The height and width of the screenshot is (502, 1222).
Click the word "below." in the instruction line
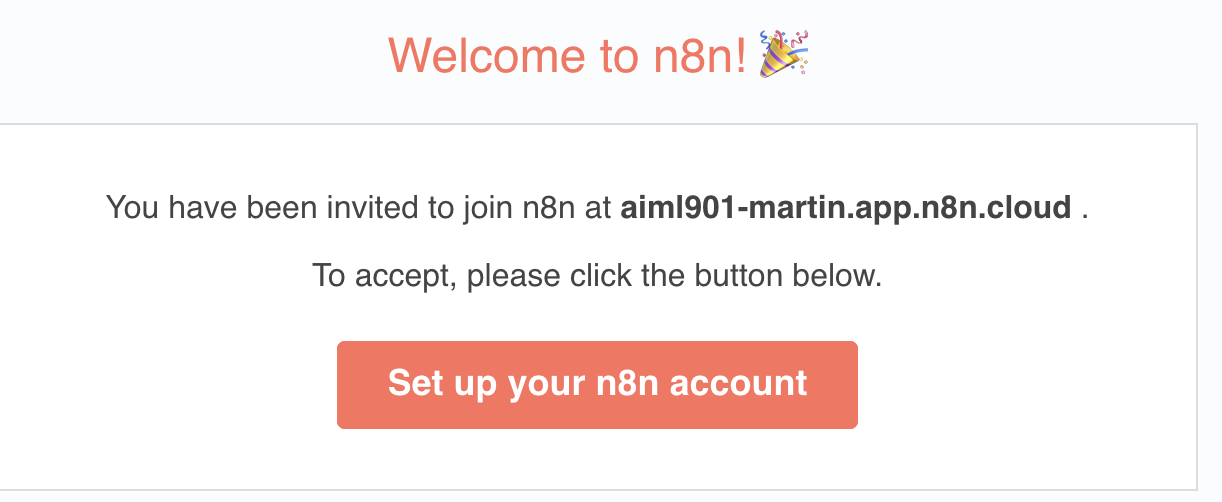(836, 275)
